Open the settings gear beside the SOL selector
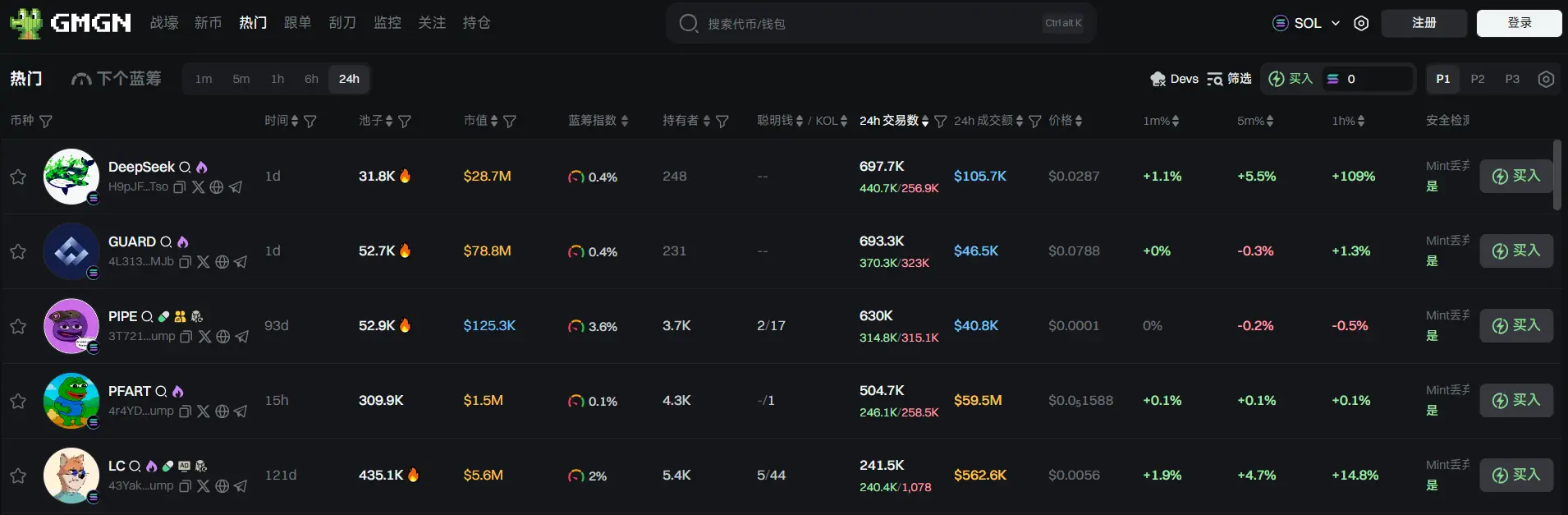Screen dimensions: 1568x515 point(1361,23)
